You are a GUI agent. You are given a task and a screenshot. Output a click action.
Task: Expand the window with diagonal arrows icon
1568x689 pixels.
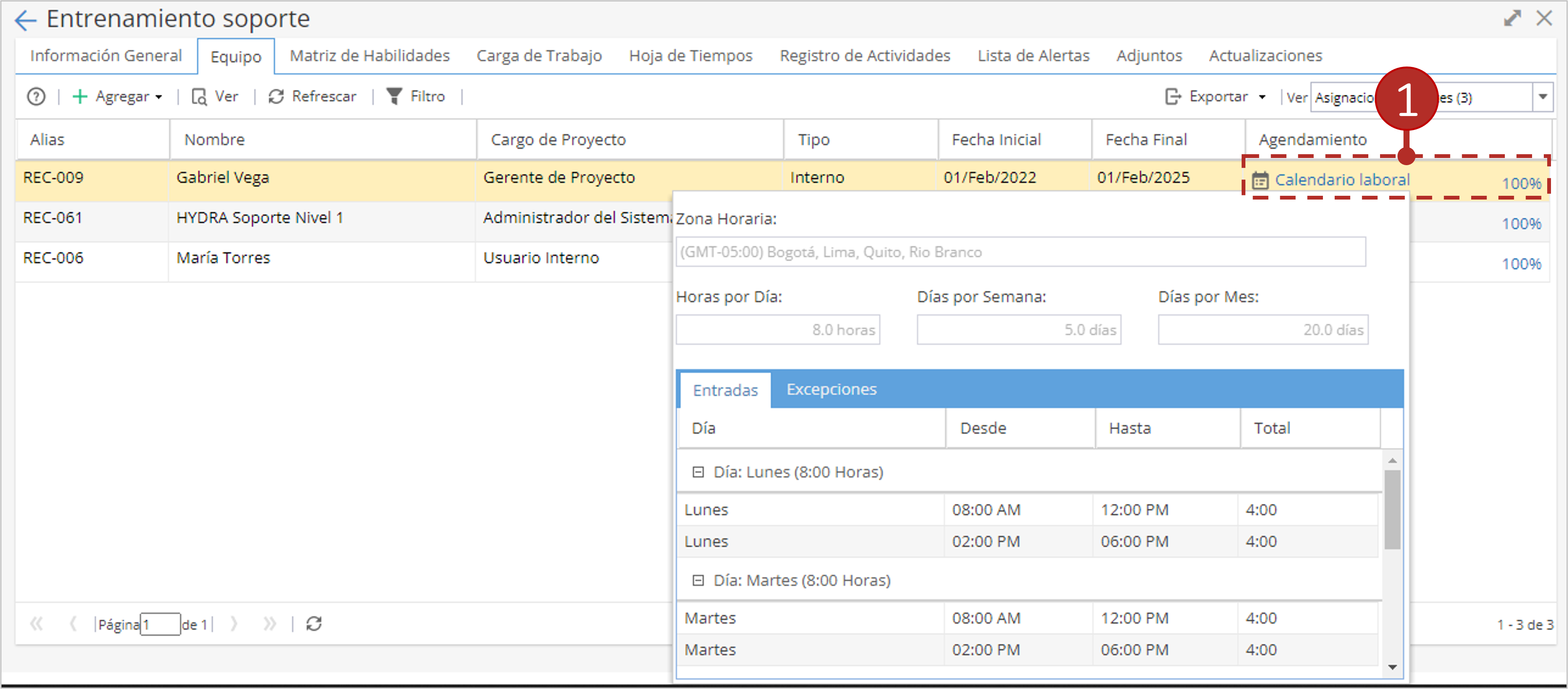[1512, 18]
